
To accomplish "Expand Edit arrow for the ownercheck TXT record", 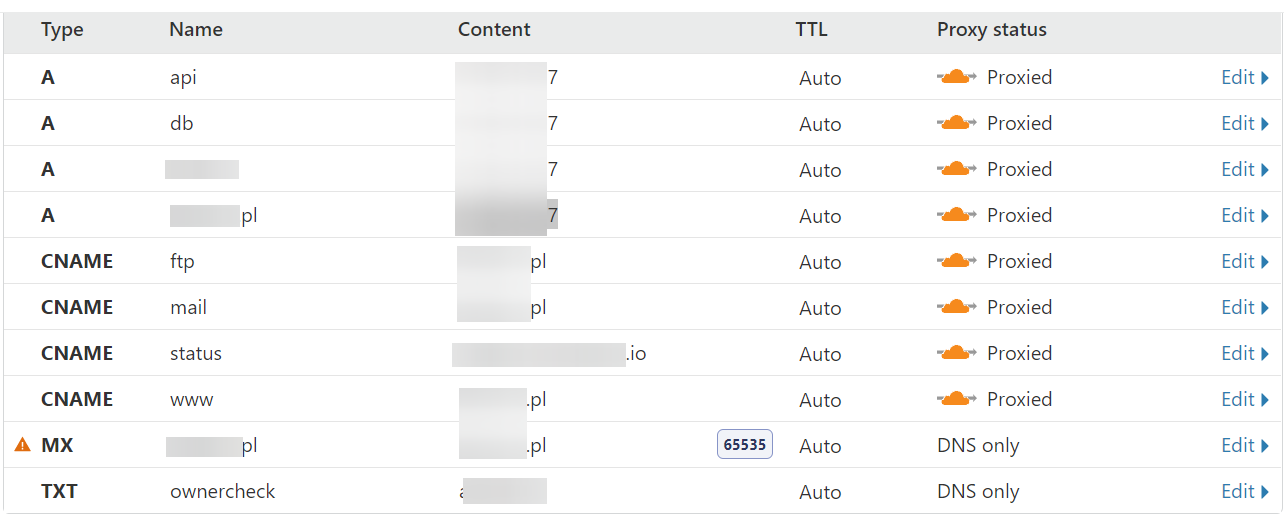I will (1265, 492).
